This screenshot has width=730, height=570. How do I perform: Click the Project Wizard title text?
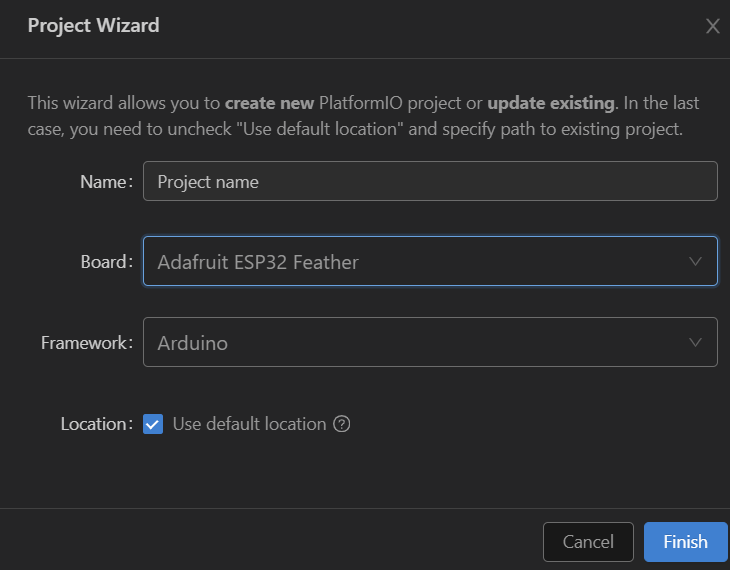[x=93, y=26]
